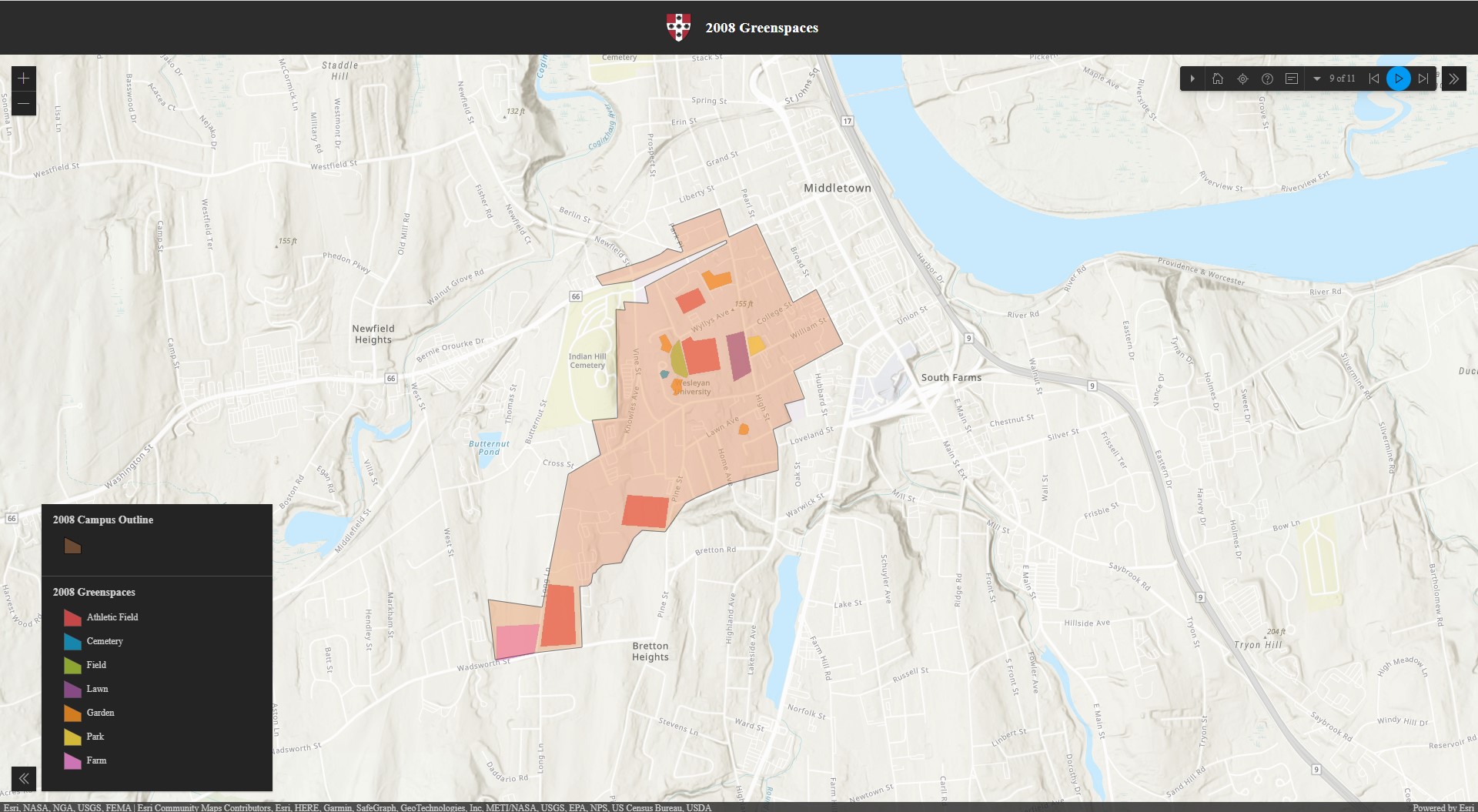This screenshot has height=812, width=1478.
Task: Click the orange garden polygon near Lawn Ave
Action: 744,429
